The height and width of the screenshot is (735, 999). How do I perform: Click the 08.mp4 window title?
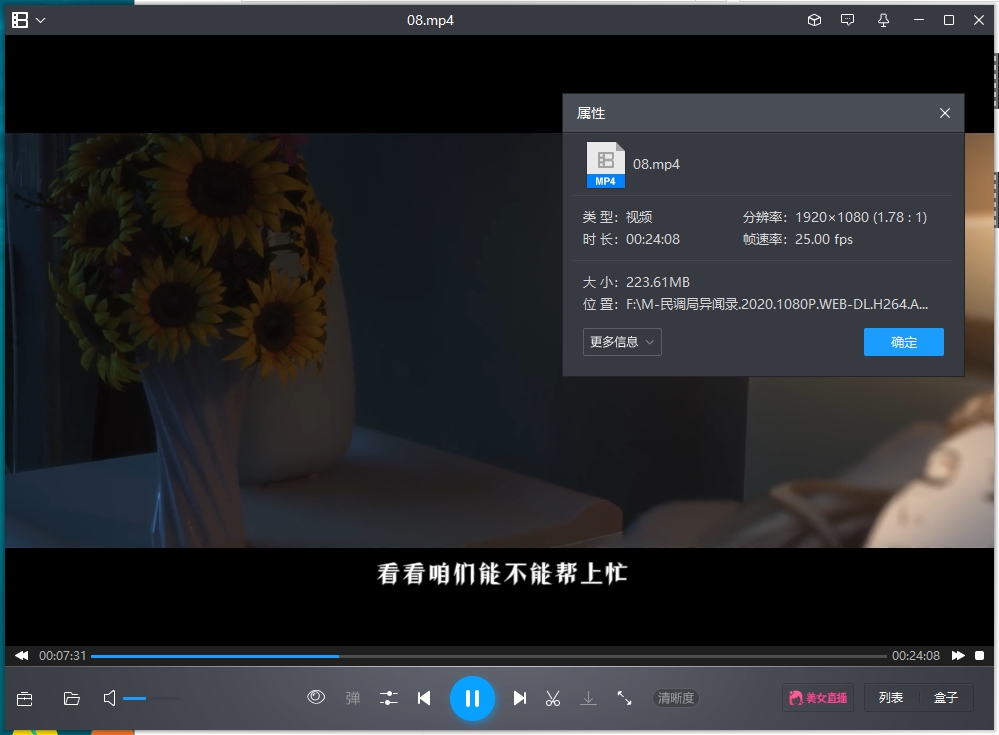pos(430,20)
